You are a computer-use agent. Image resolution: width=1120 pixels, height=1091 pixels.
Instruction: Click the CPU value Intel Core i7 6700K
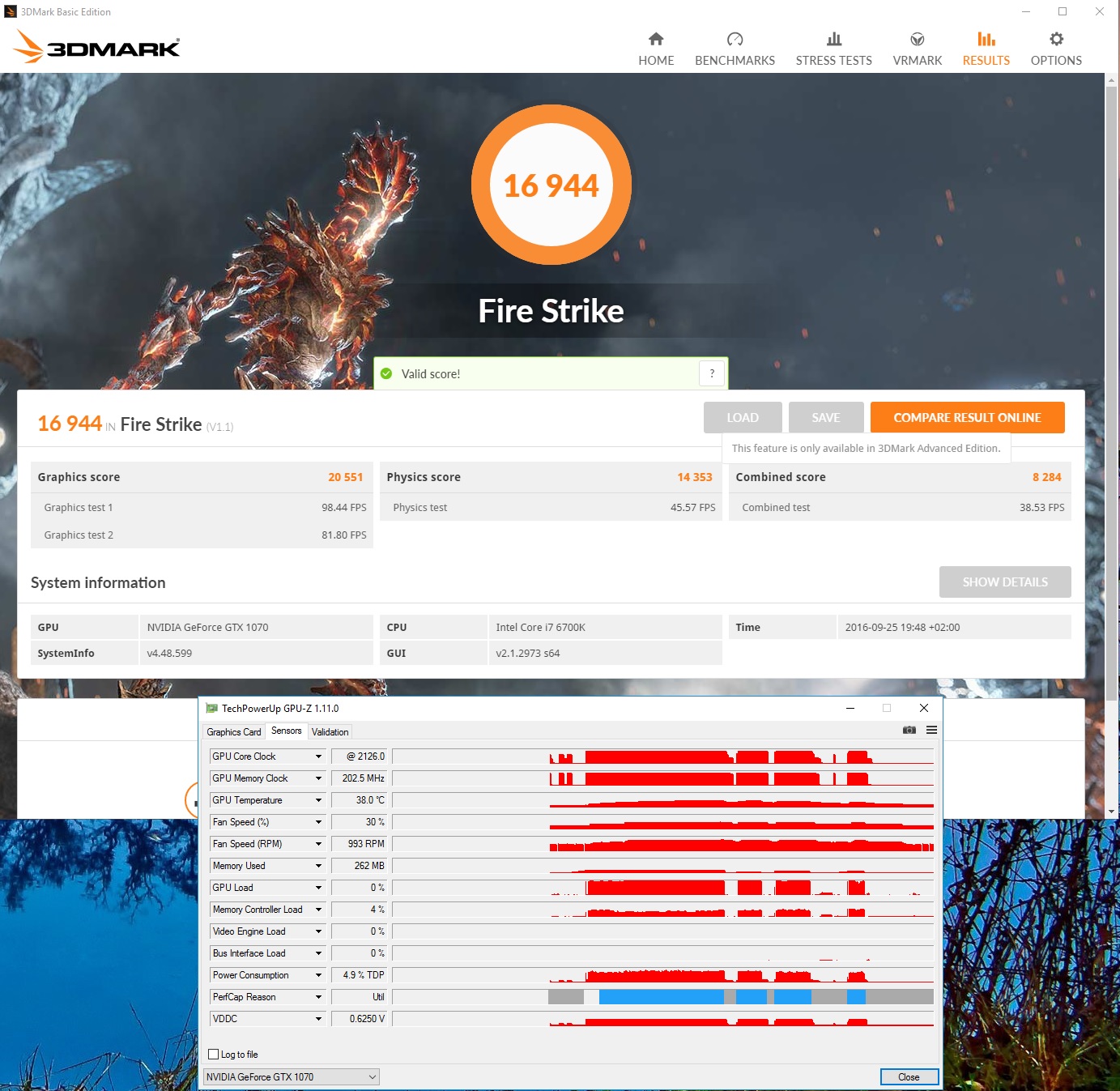(541, 627)
